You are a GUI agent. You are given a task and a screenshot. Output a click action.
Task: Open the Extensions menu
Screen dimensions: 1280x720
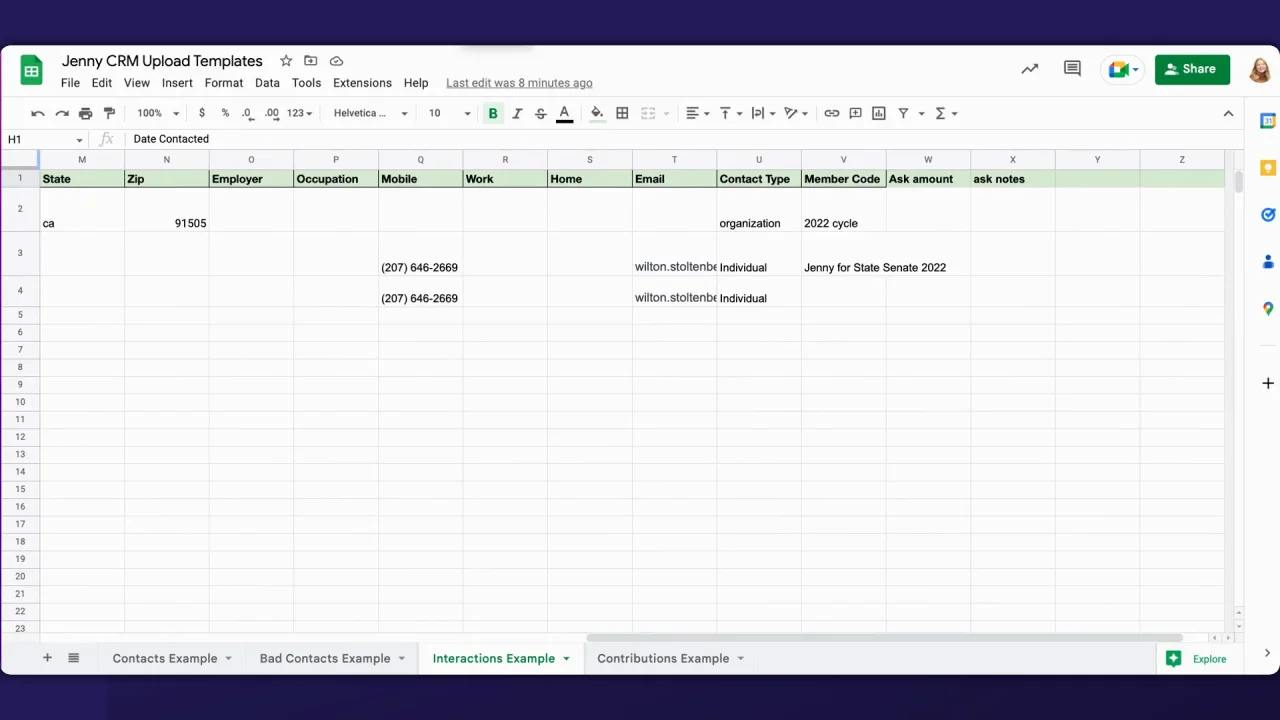[x=362, y=83]
